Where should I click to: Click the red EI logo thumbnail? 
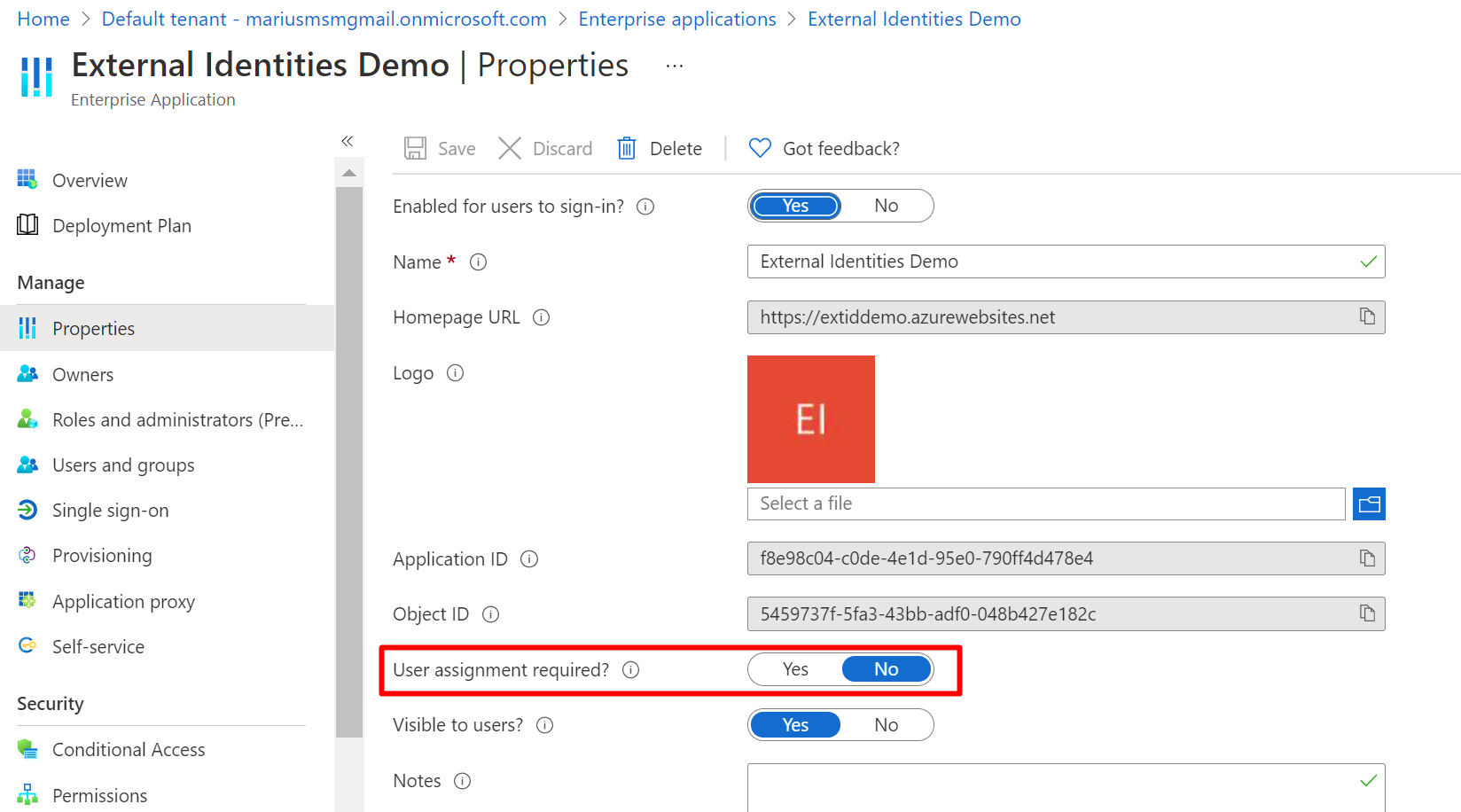point(810,418)
